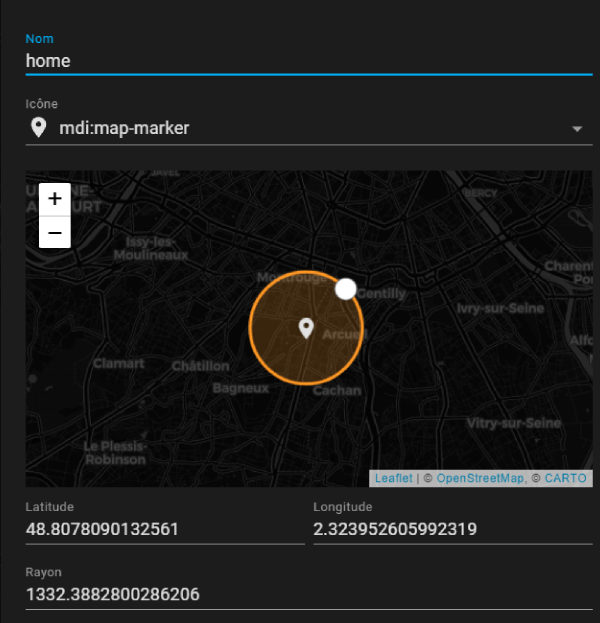Click the map-marker icon preview beside Icône field
The image size is (600, 623).
pyautogui.click(x=39, y=128)
